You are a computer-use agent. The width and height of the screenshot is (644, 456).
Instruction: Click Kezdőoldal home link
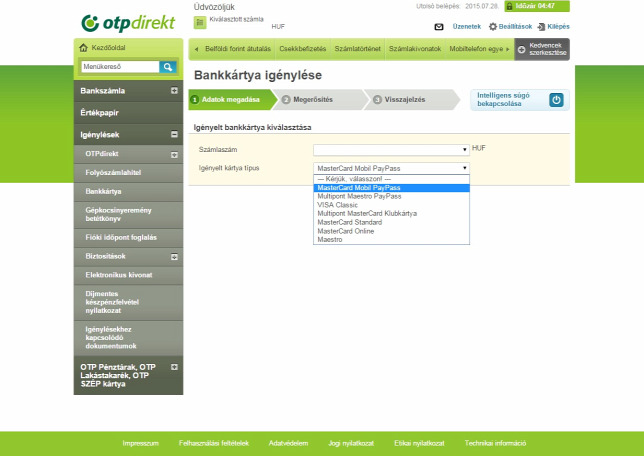108,48
